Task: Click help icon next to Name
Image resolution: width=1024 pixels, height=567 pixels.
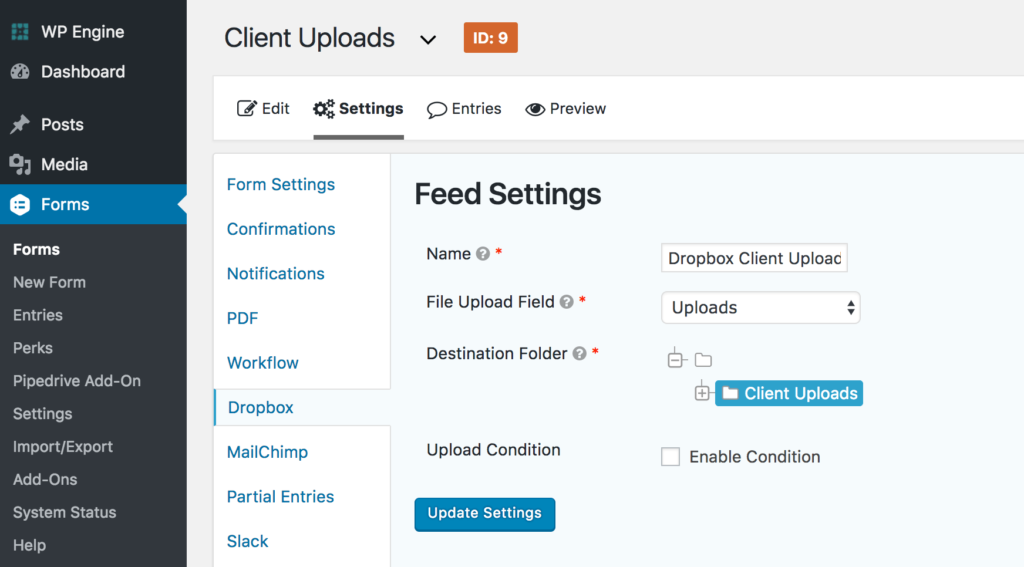Action: 483,254
